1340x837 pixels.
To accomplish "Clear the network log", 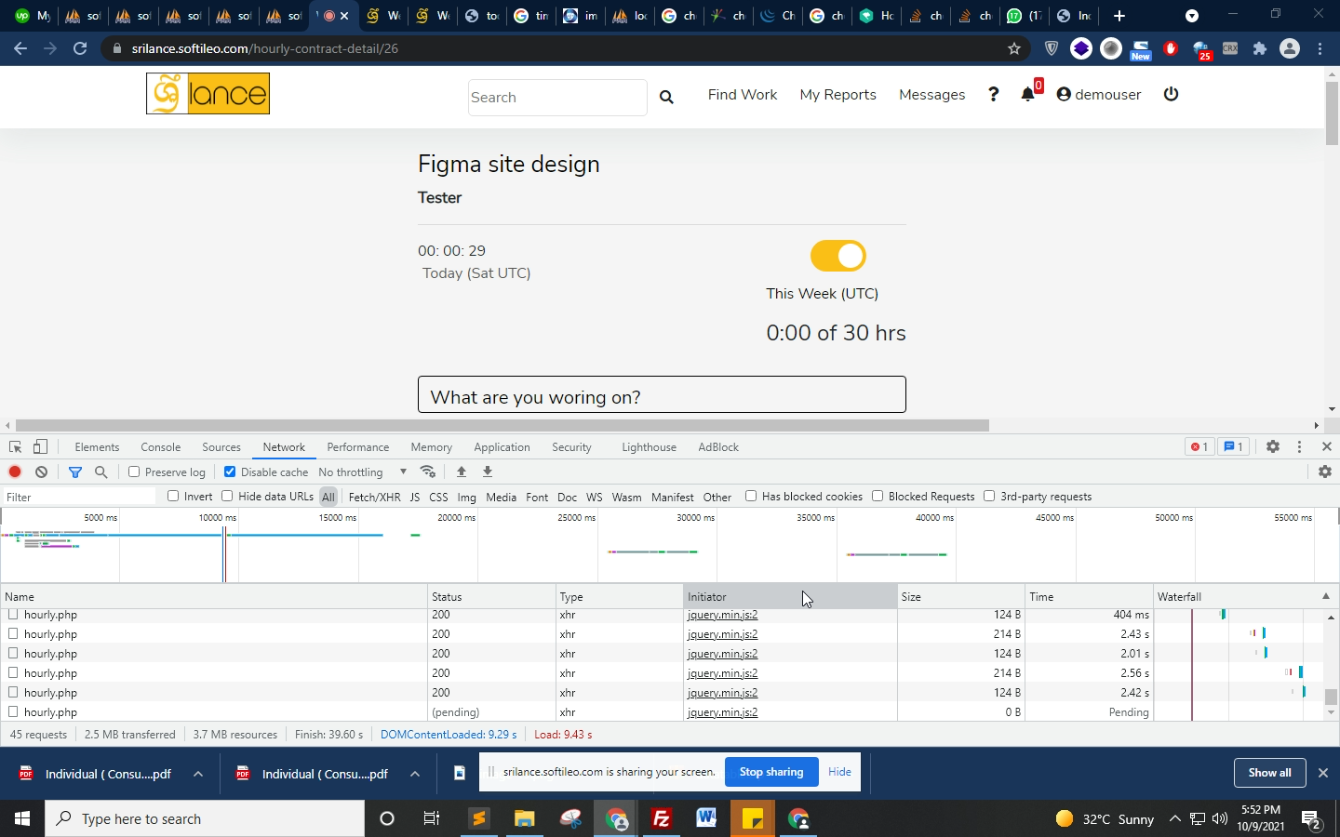I will tap(41, 472).
